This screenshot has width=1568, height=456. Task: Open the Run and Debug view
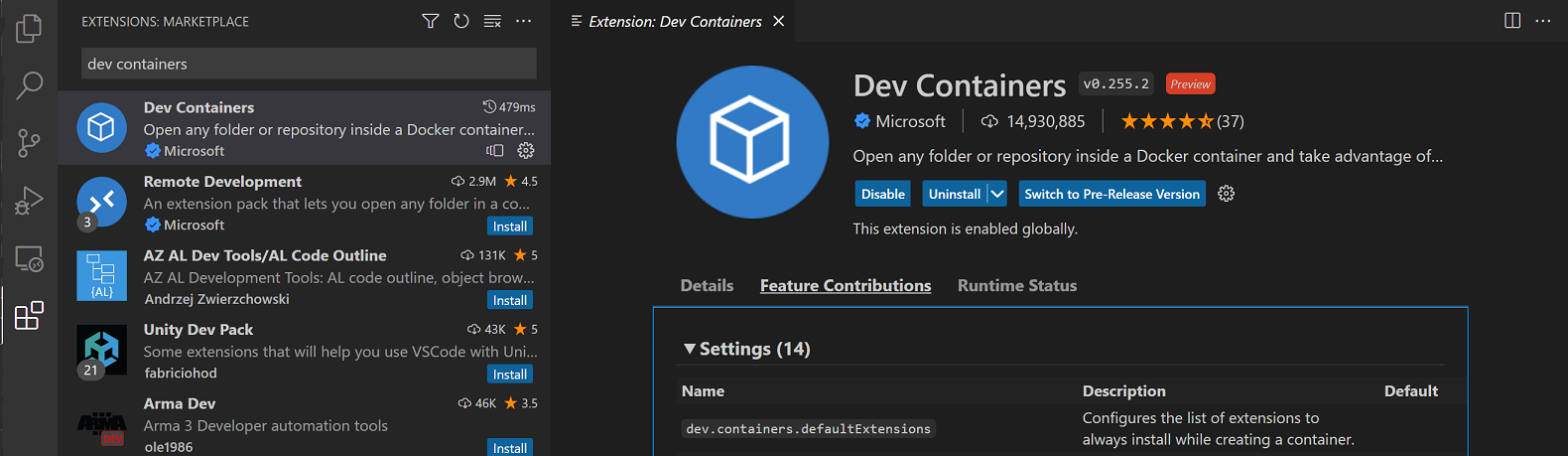coord(29,201)
